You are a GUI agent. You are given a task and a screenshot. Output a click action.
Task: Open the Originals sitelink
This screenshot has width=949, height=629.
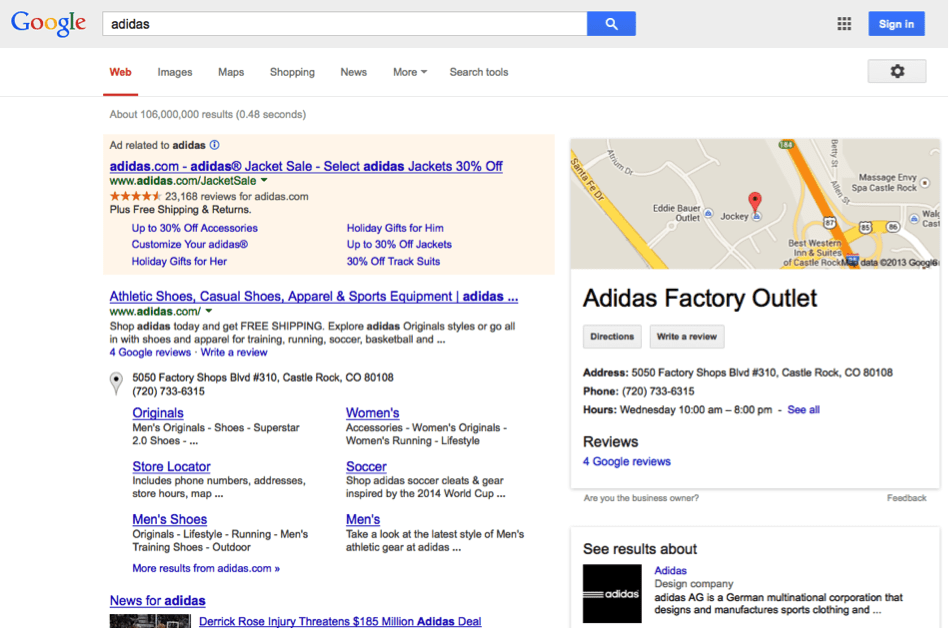pyautogui.click(x=158, y=413)
